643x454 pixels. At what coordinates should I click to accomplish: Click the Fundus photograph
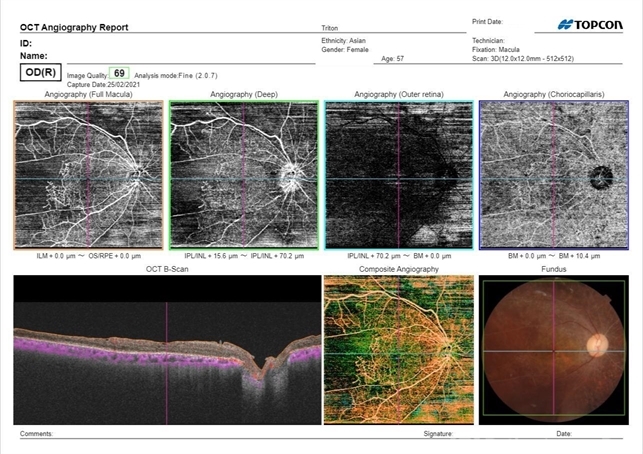click(x=553, y=347)
